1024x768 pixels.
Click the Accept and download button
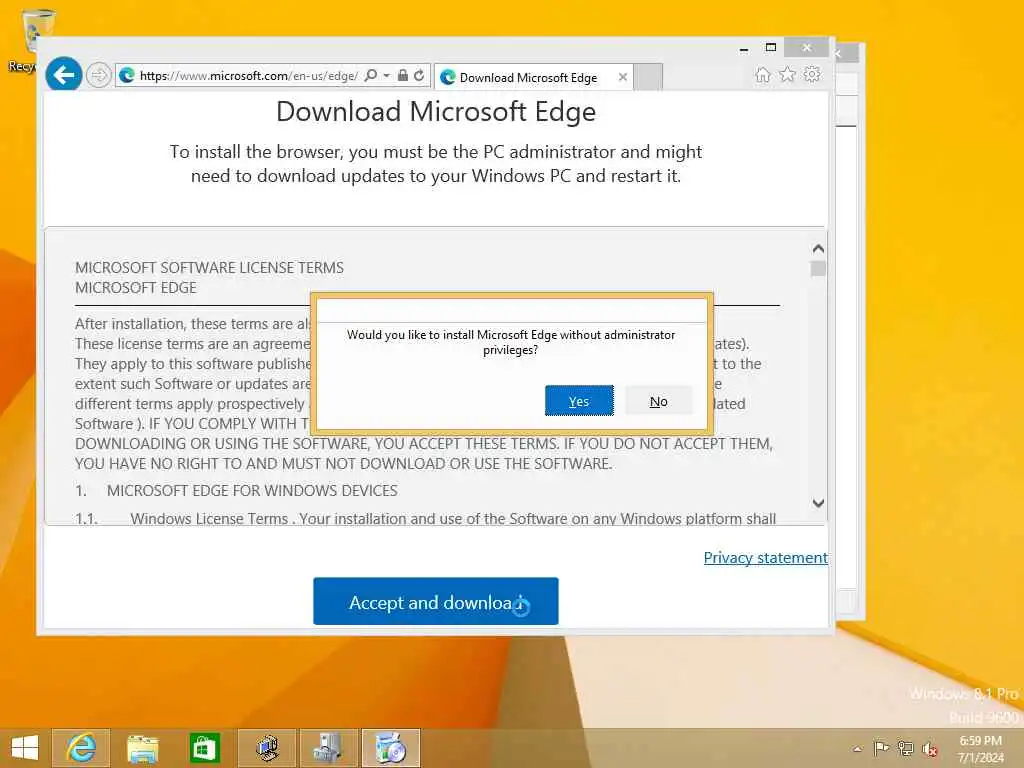(x=436, y=601)
